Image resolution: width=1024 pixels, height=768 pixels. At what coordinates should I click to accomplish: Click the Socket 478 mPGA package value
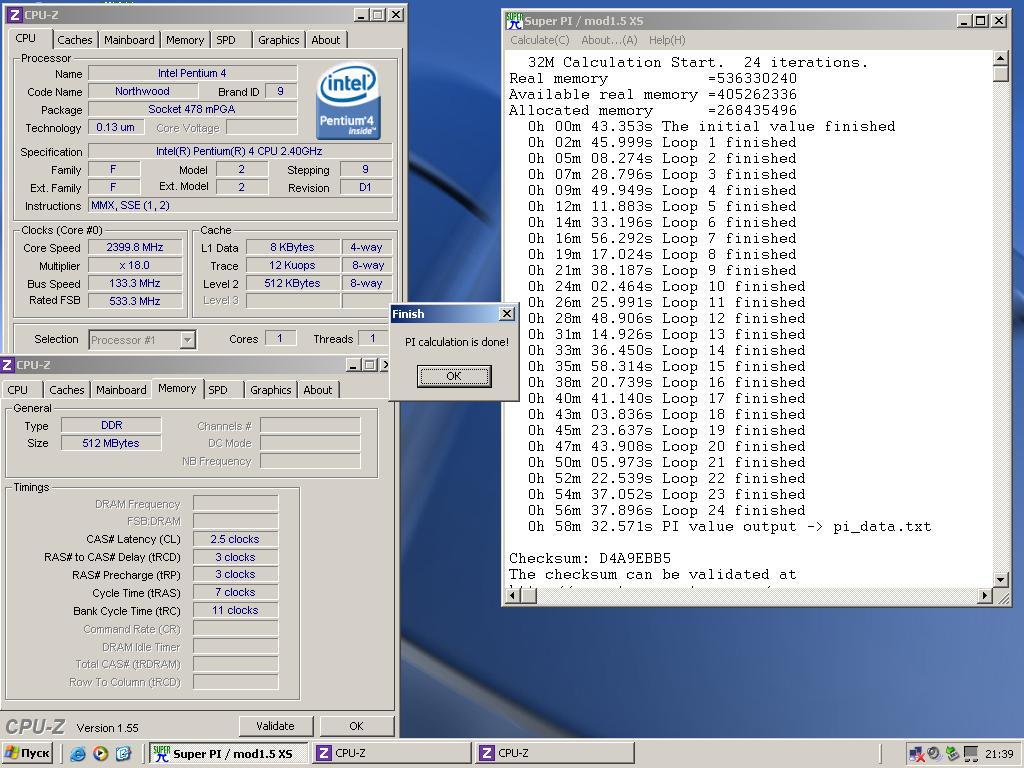[x=193, y=109]
